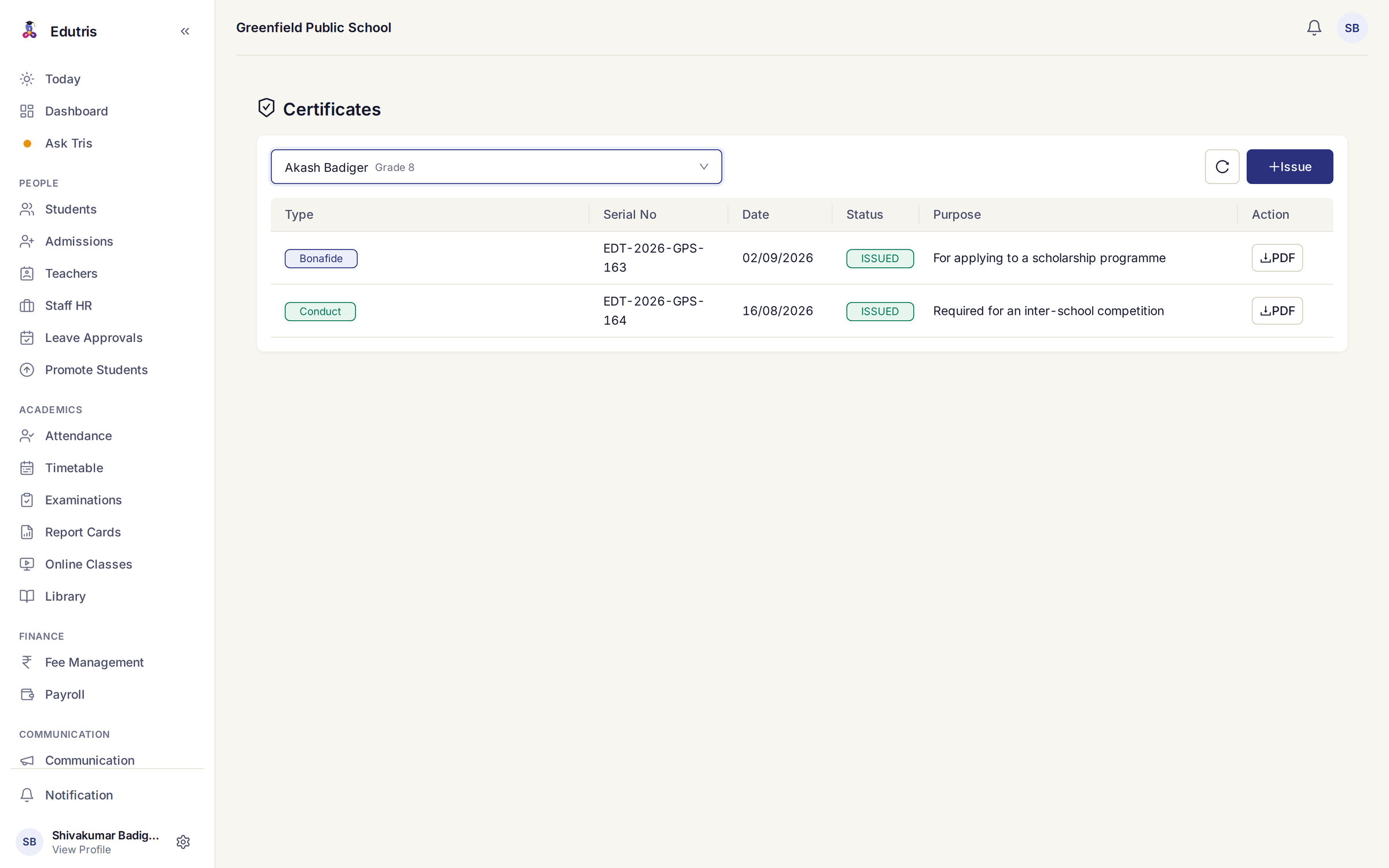Click the Library book icon

tap(27, 596)
